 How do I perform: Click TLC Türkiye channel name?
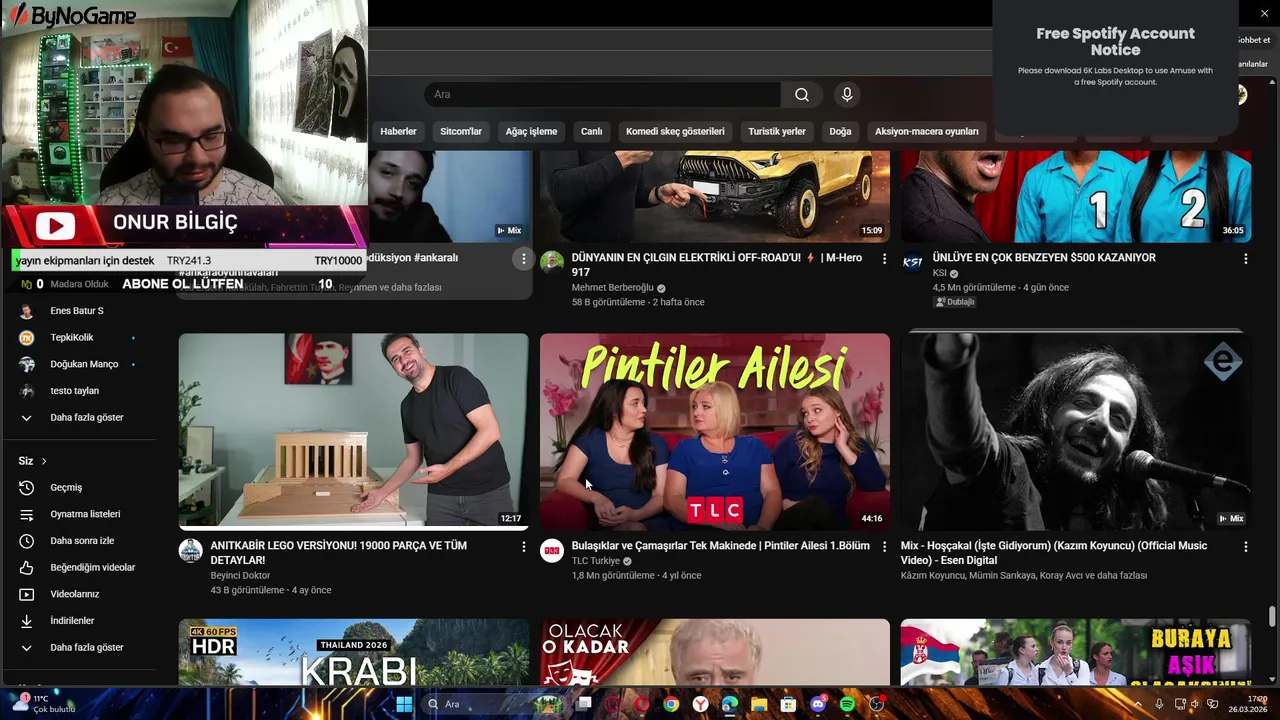(x=596, y=561)
